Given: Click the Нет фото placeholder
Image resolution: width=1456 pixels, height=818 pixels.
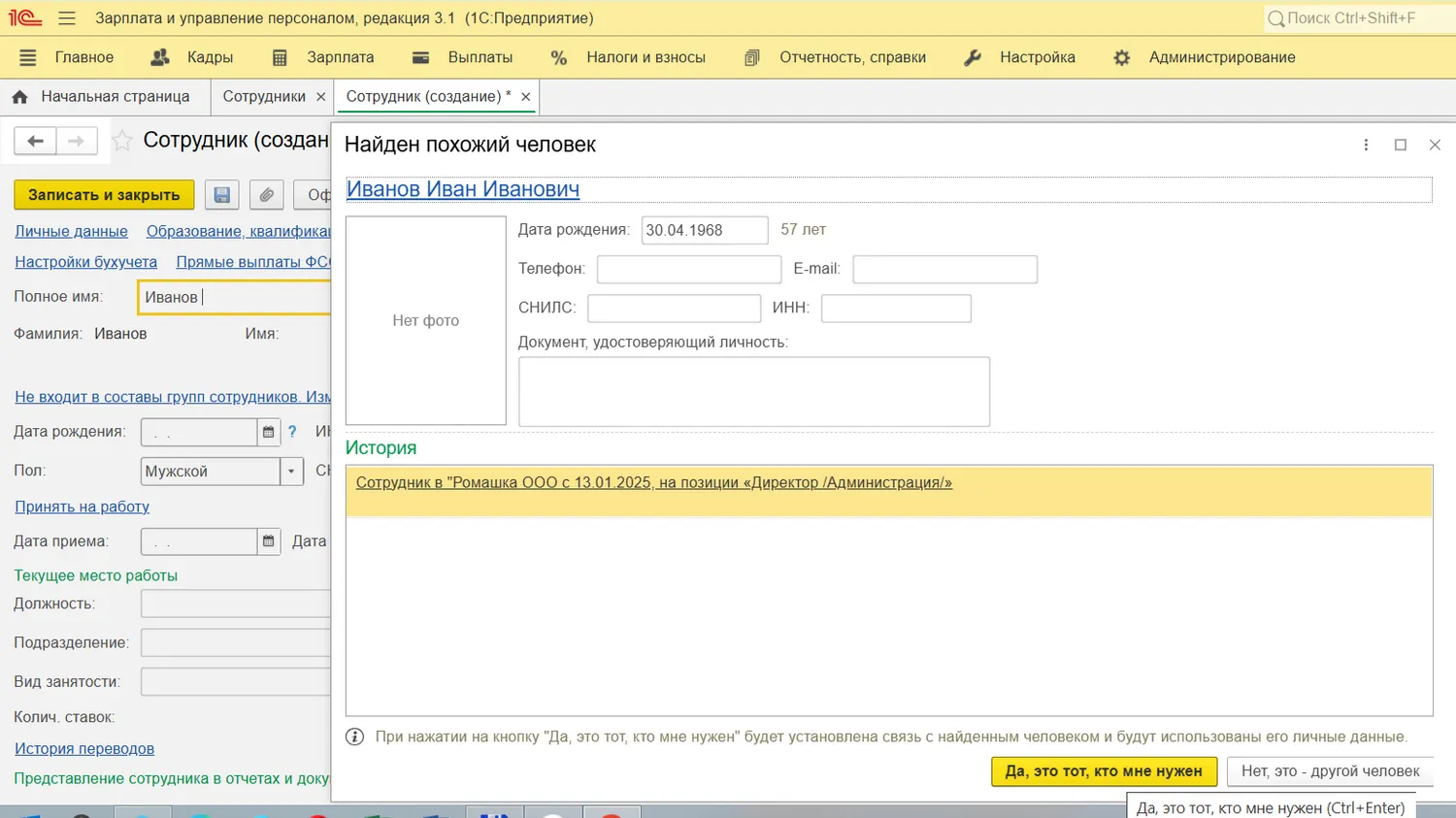Looking at the screenshot, I should click(x=426, y=320).
